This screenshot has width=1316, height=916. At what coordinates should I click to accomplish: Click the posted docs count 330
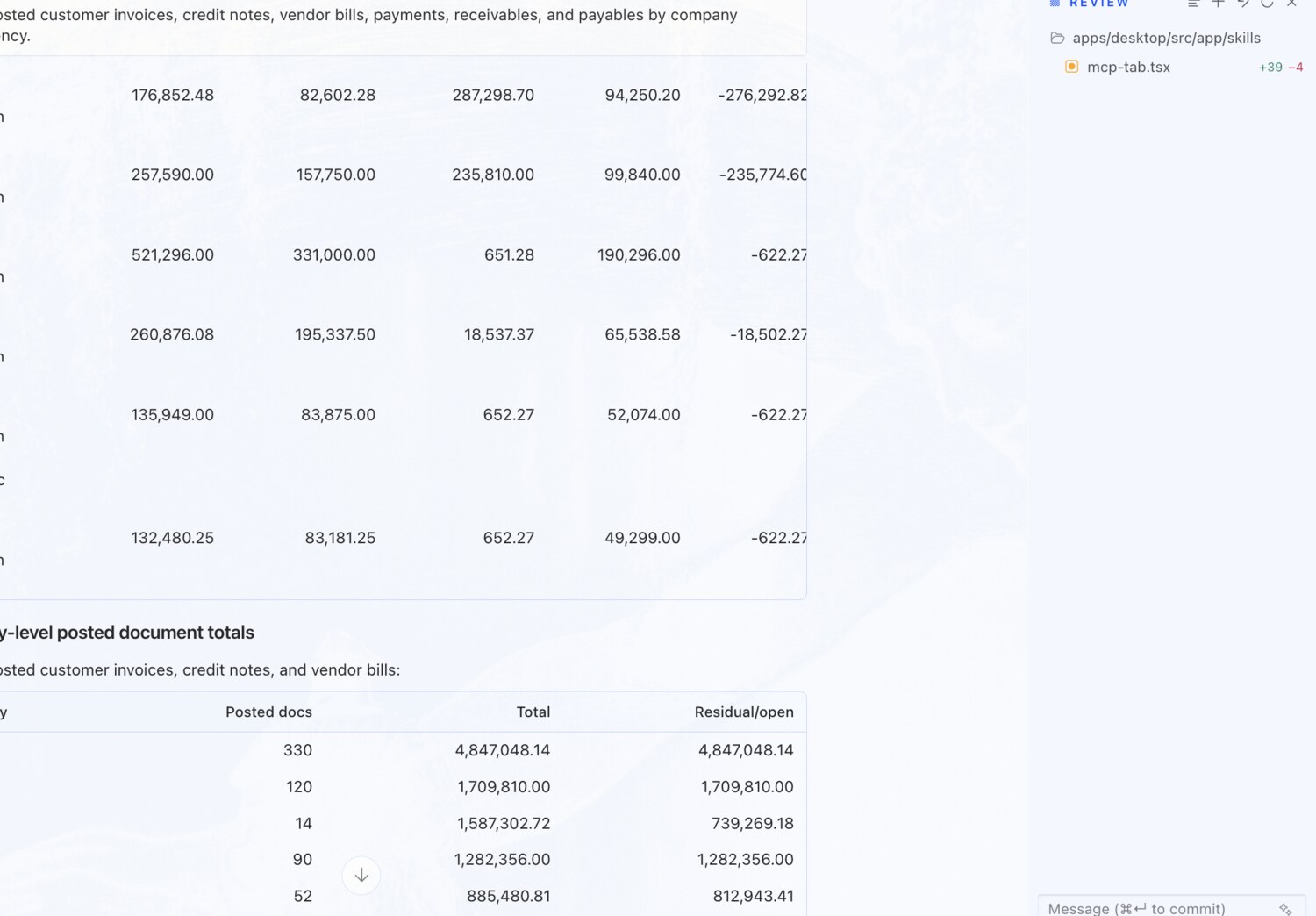pyautogui.click(x=297, y=750)
